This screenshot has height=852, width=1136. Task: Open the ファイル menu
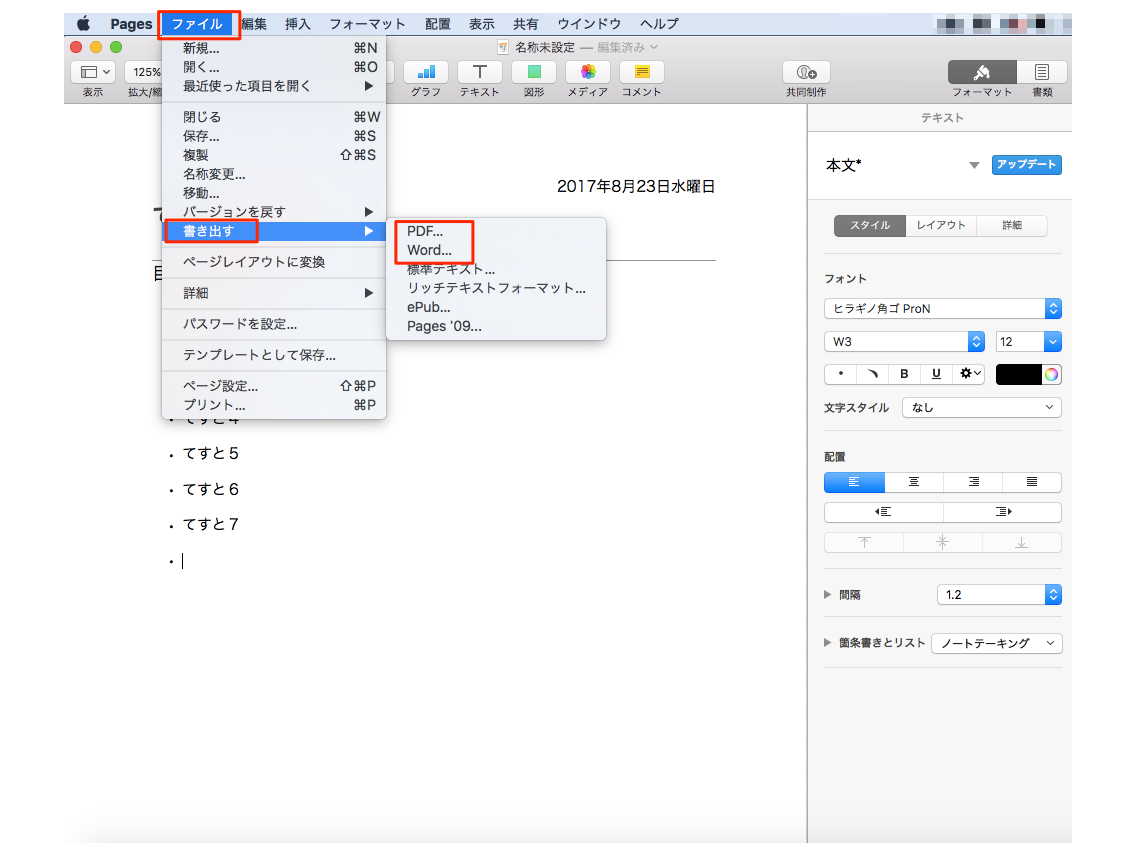coord(197,24)
